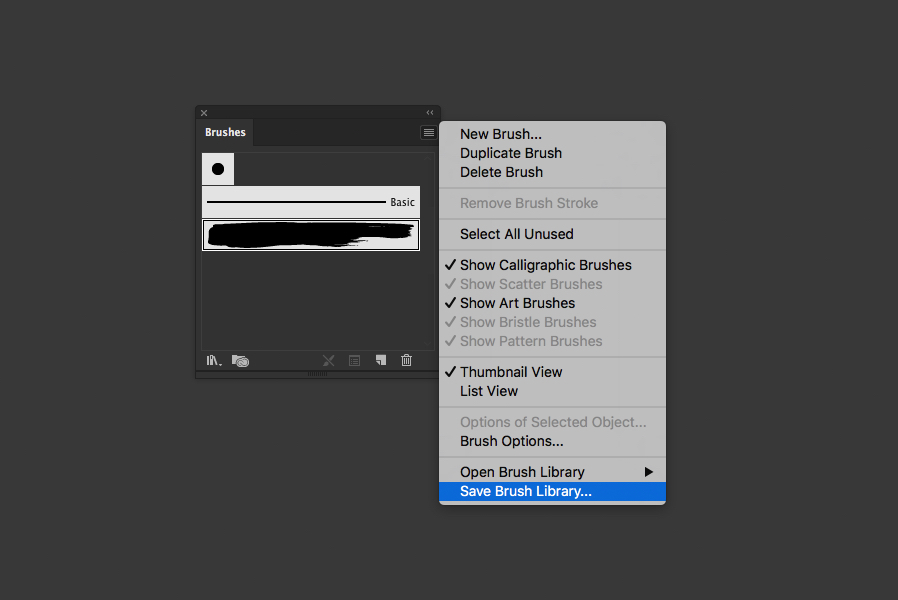Click the Remove Brush Stroke icon

pyautogui.click(x=329, y=360)
